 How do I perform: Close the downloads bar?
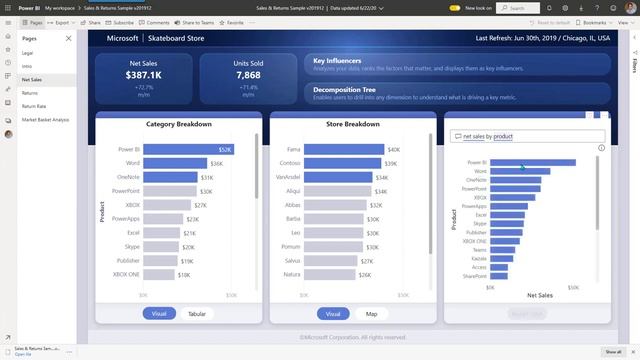tap(633, 351)
